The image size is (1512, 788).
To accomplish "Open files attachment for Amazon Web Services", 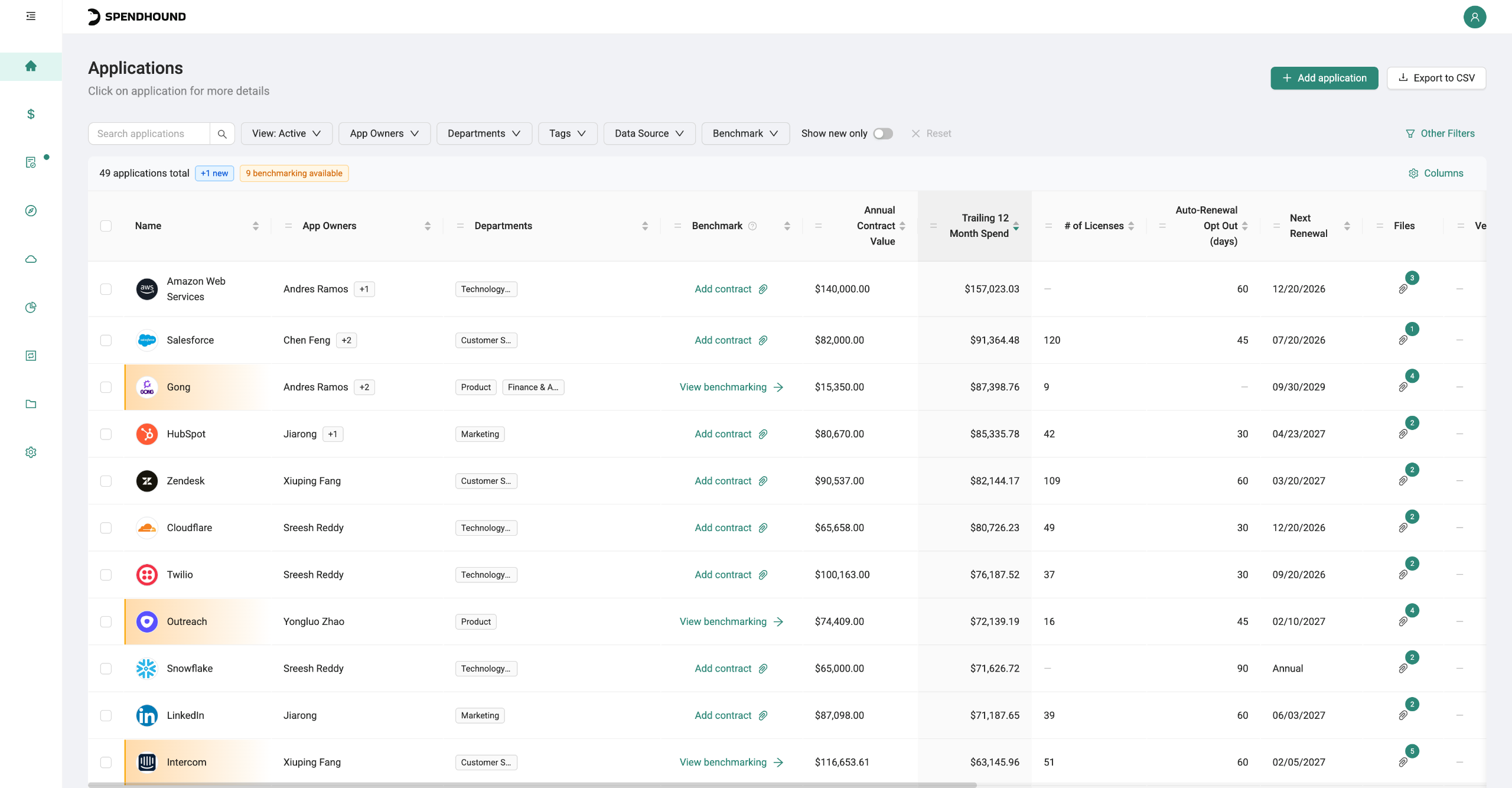I will (1403, 289).
